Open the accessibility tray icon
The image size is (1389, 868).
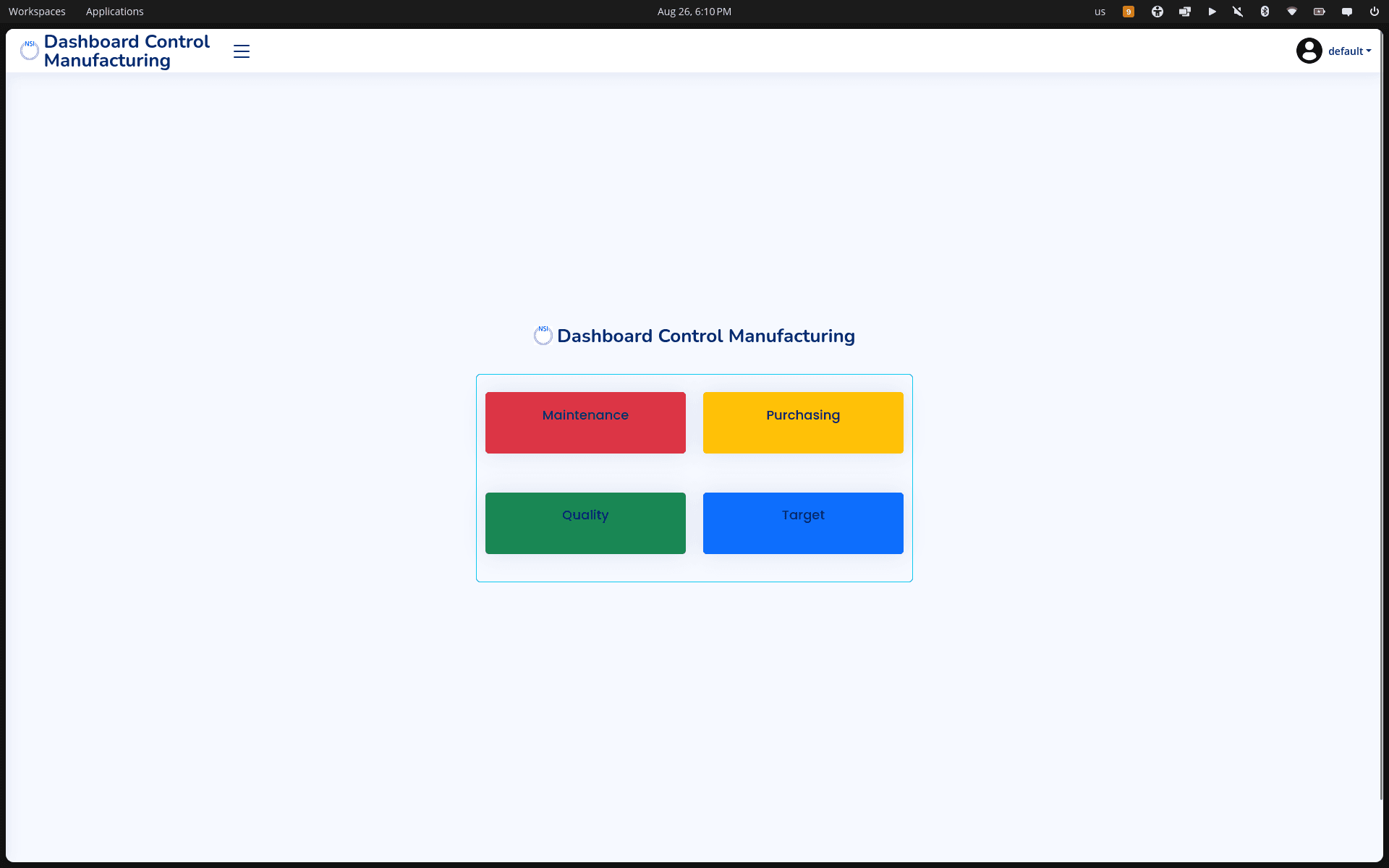(1157, 12)
